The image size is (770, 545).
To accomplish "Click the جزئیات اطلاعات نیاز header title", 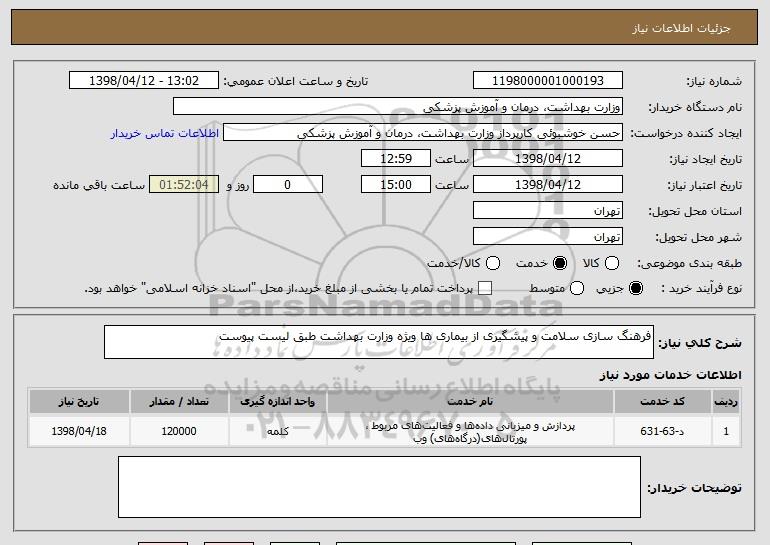I will click(681, 28).
